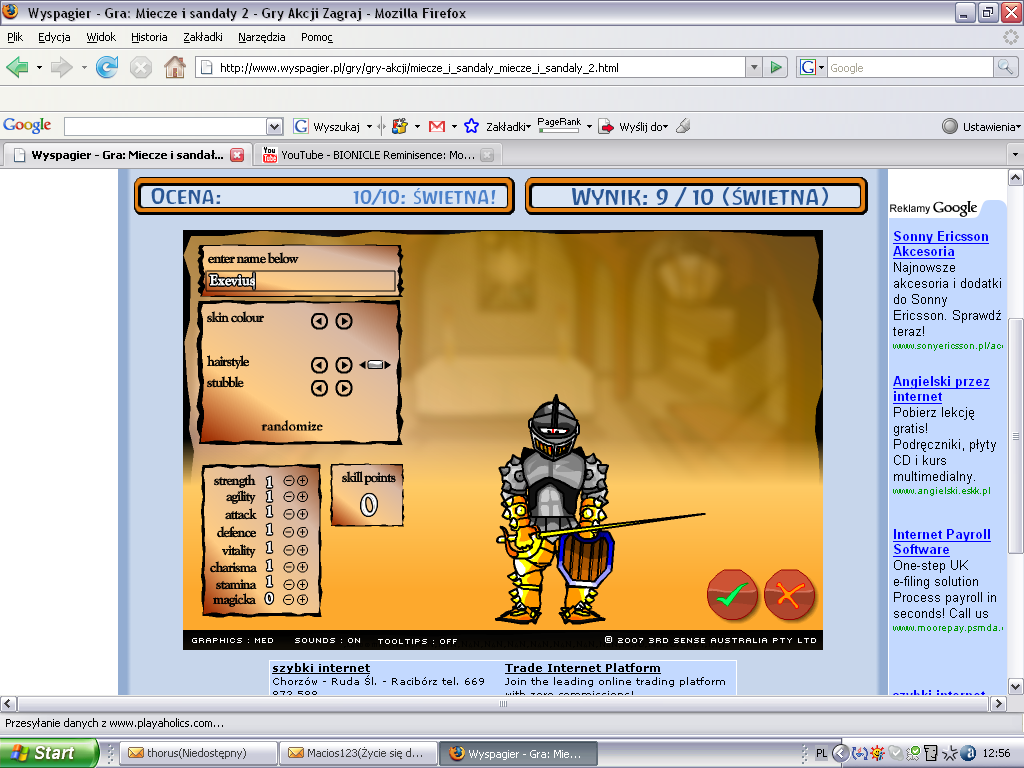
Task: Open Macios123 chat taskbar window
Action: [x=357, y=753]
